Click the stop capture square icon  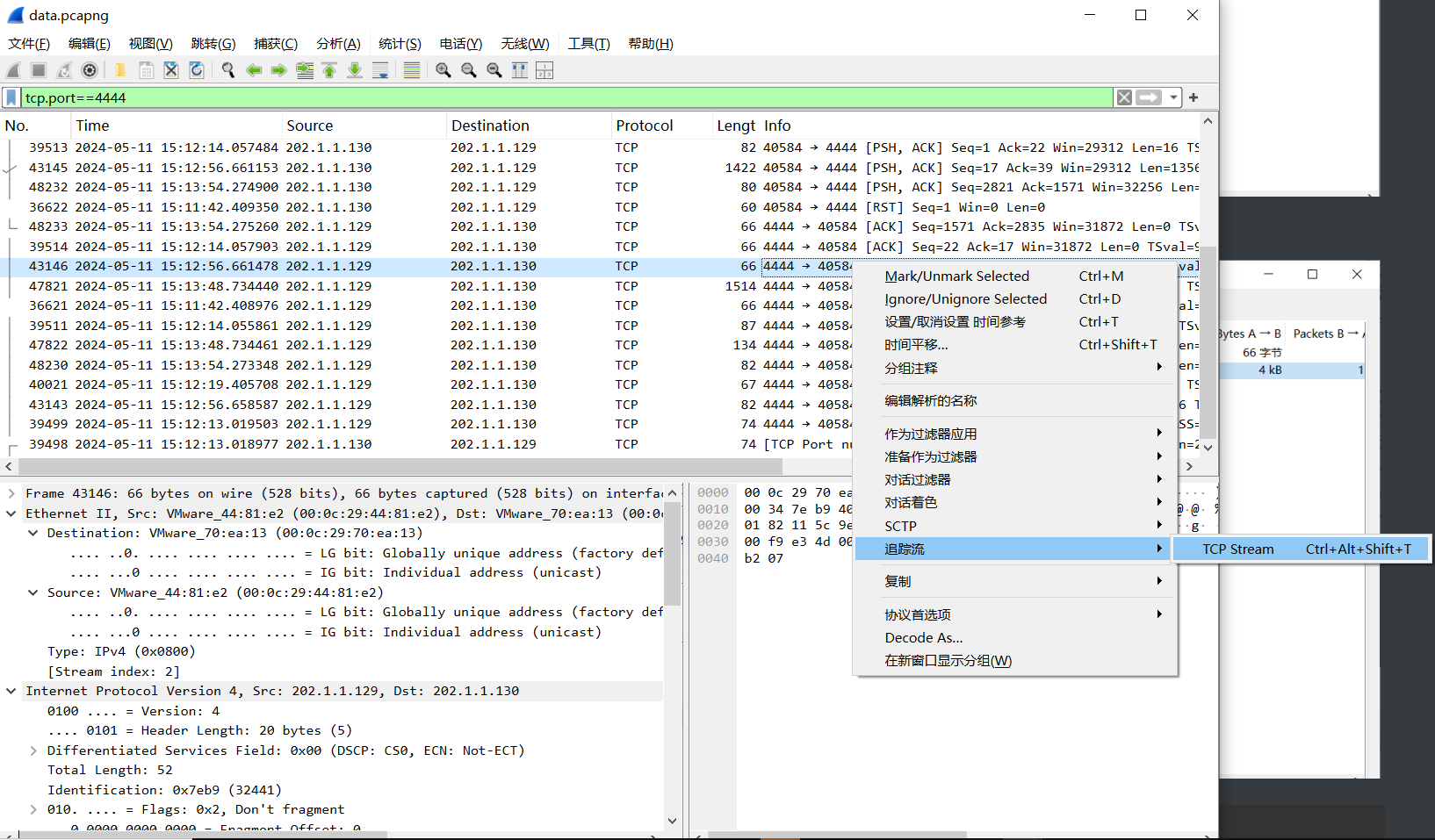pos(38,70)
